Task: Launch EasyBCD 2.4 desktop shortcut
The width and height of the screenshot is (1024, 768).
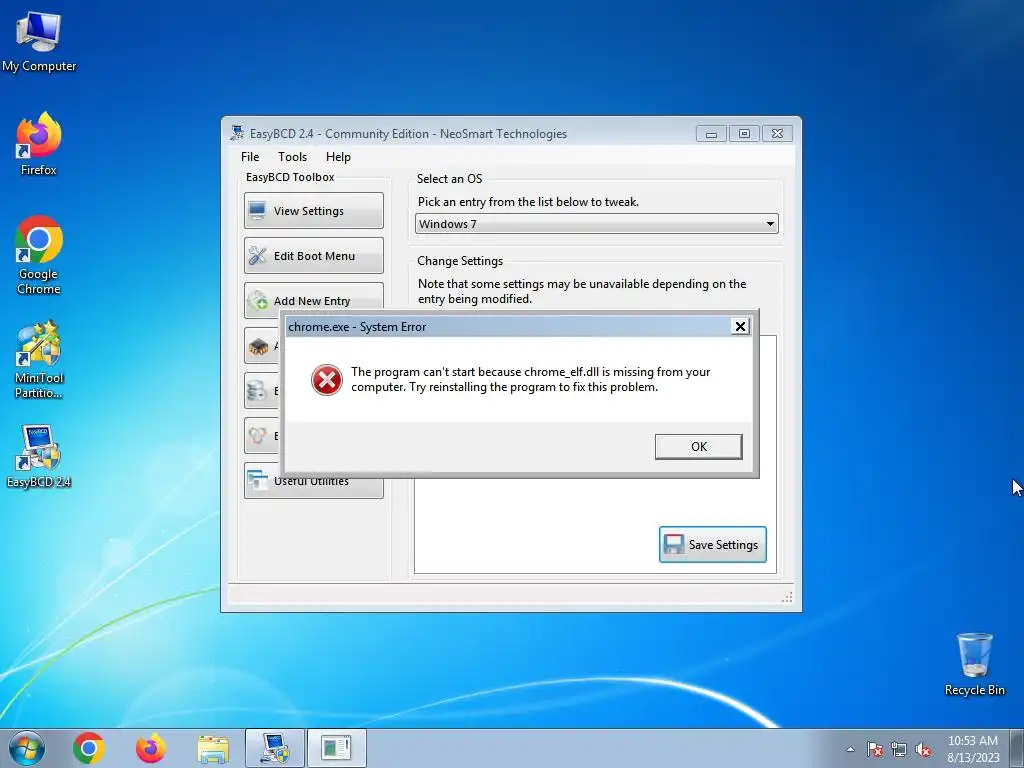Action: pos(39,456)
